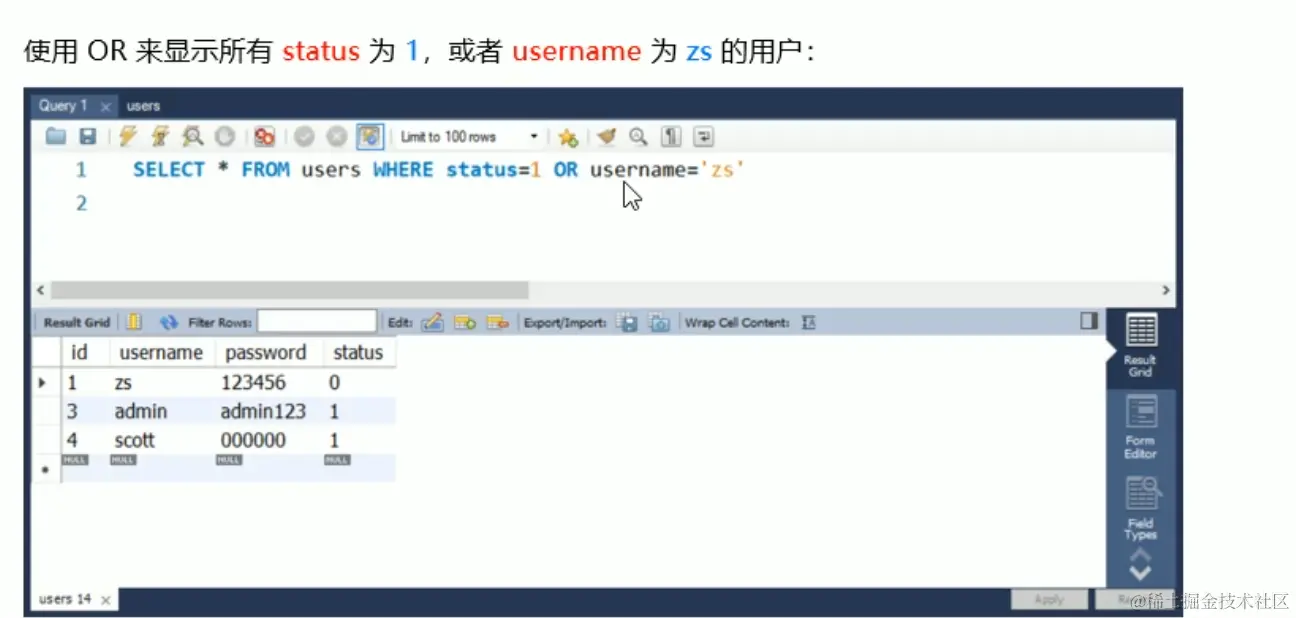Expand more side panel options down chevron
This screenshot has height=618, width=1296.
tap(1140, 573)
